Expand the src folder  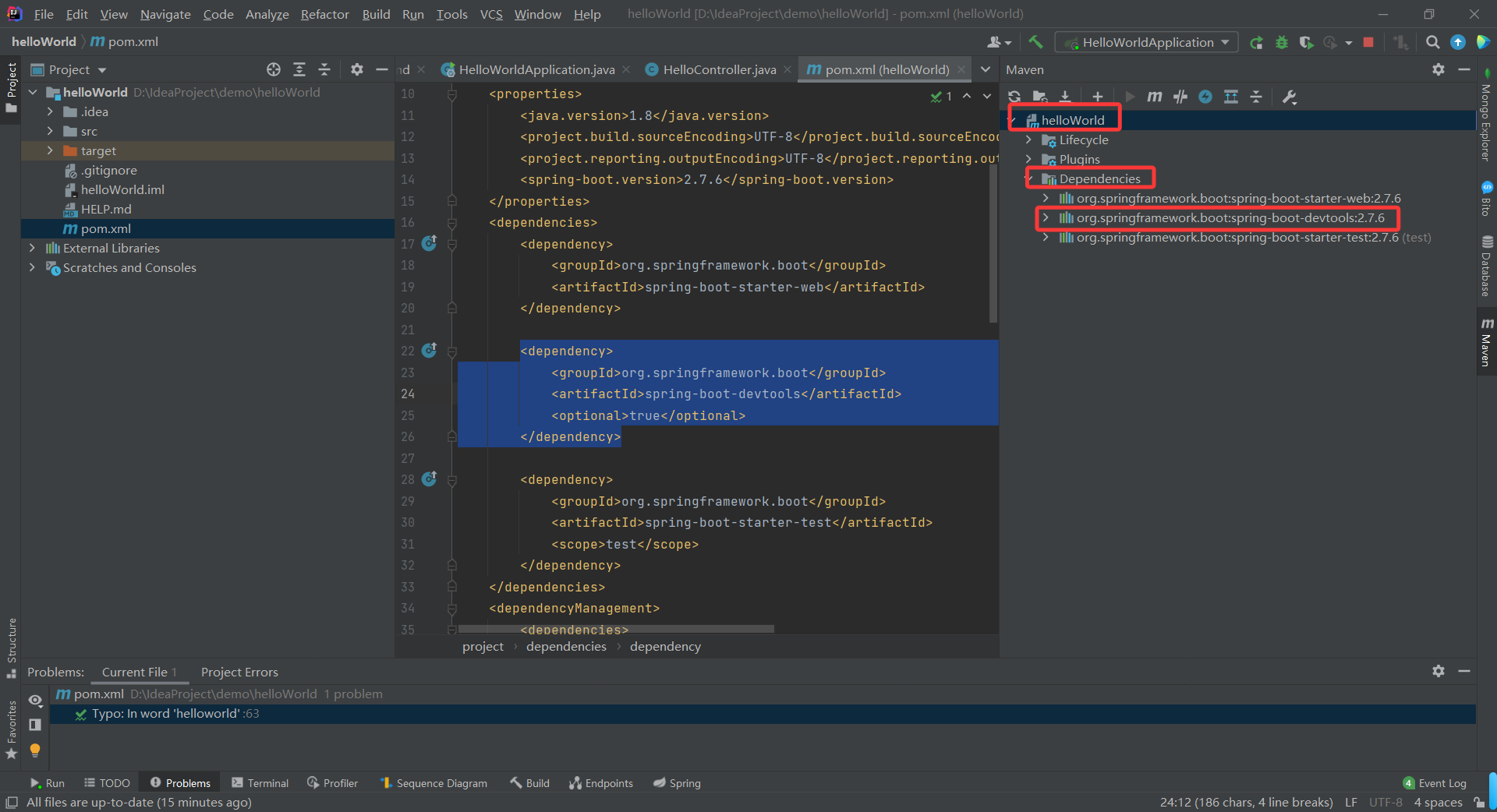[x=51, y=131]
